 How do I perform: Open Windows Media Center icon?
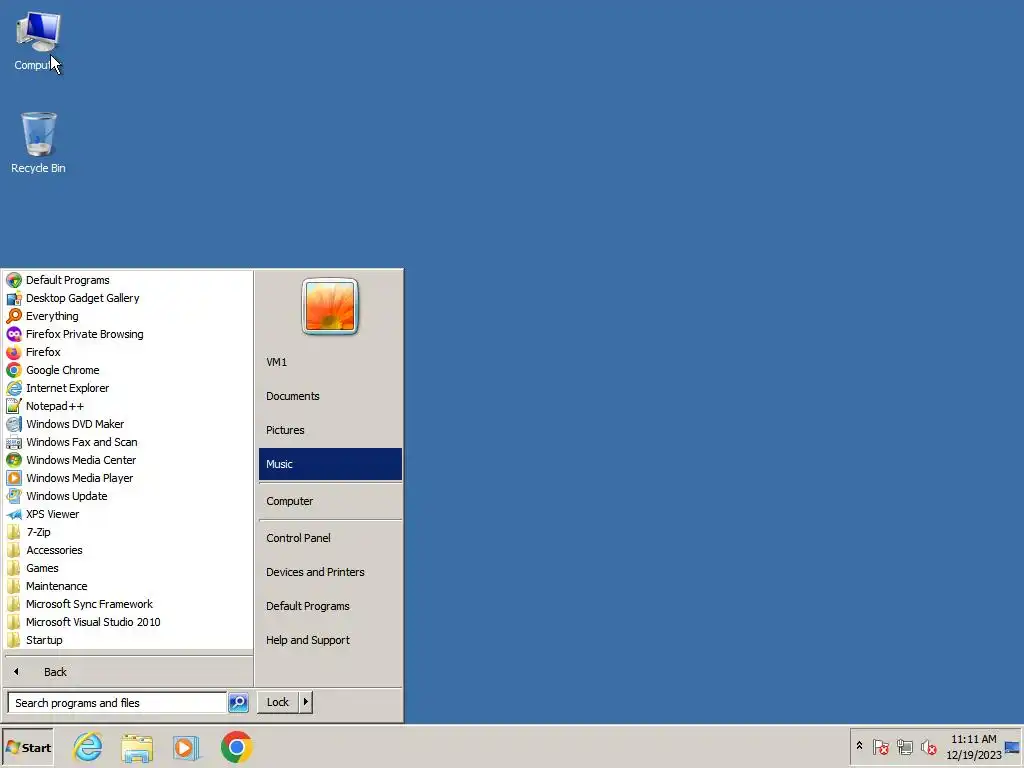(14, 460)
